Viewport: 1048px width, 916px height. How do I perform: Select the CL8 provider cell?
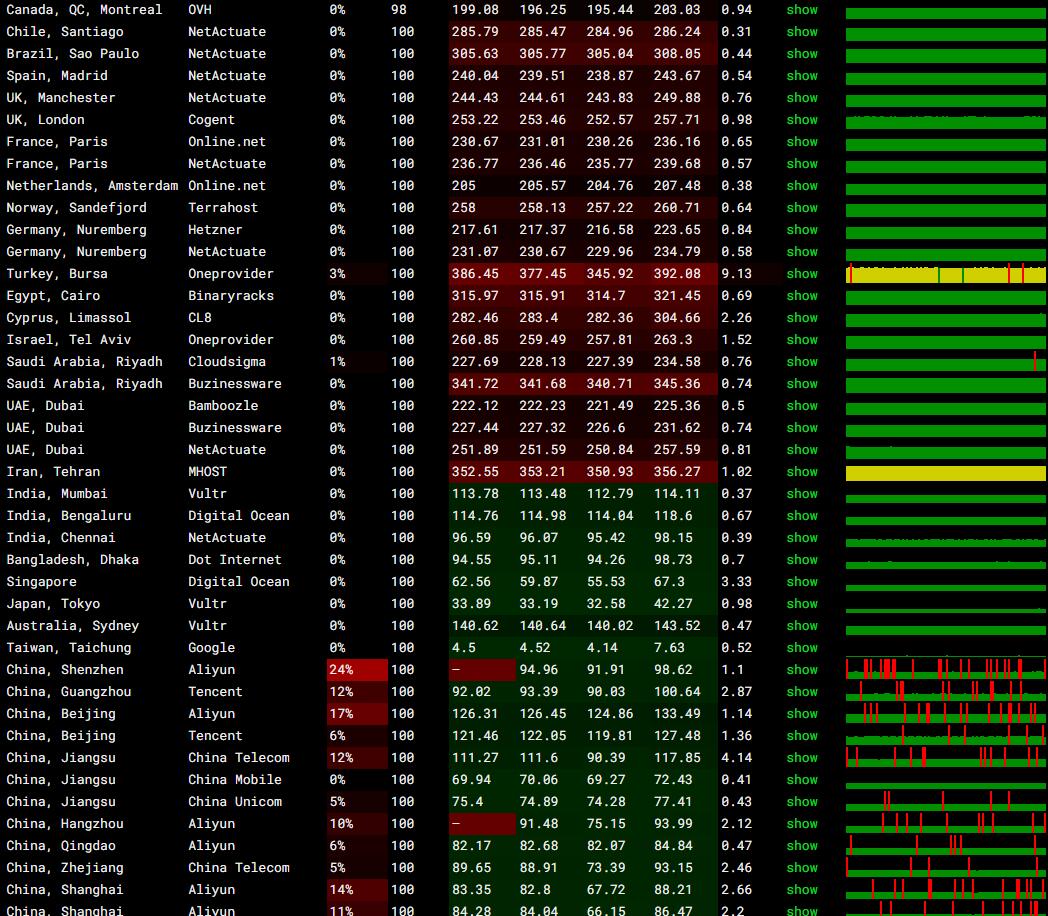pyautogui.click(x=199, y=318)
